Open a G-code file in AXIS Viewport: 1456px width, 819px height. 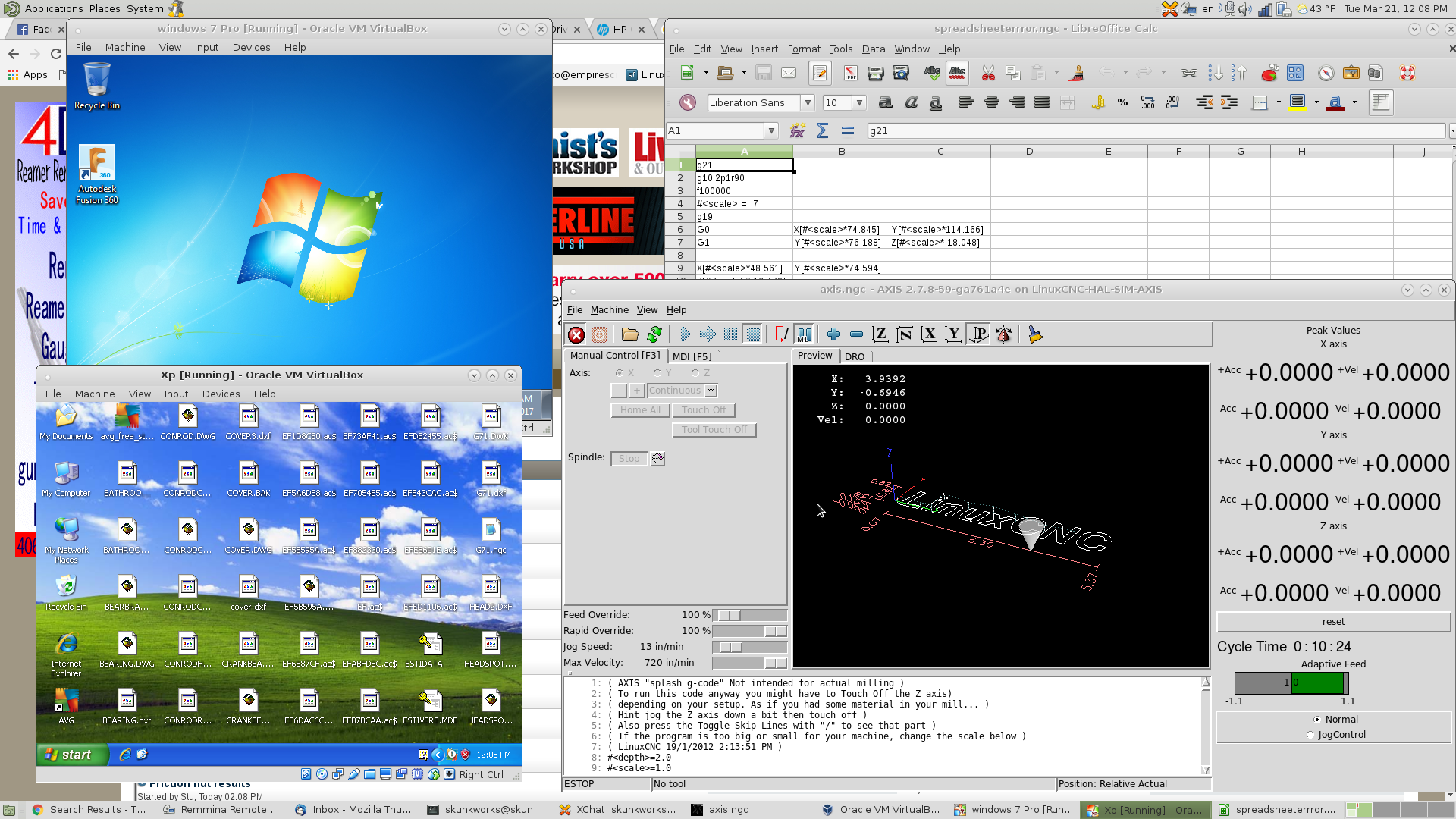tap(629, 334)
